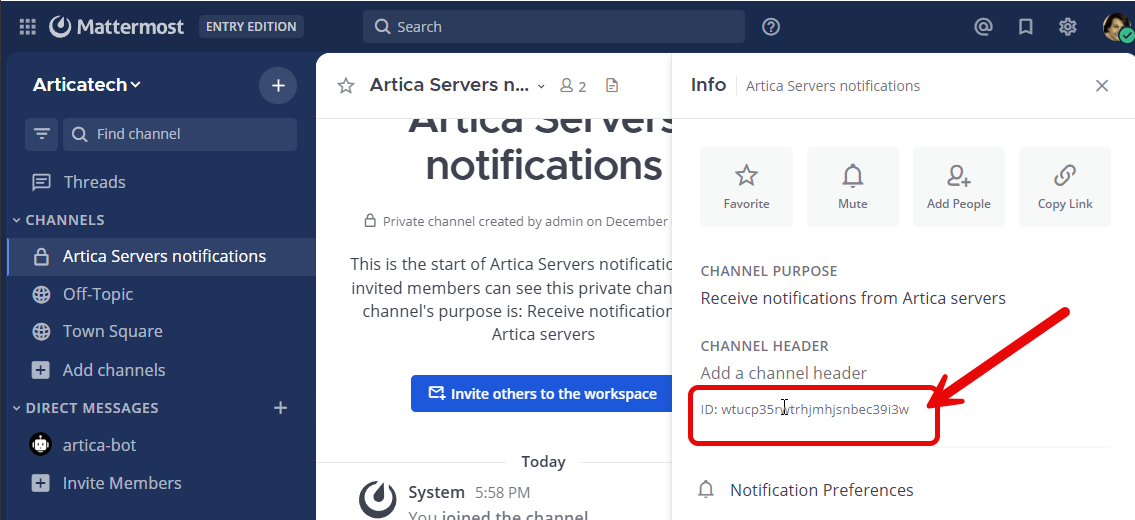Open the help question mark icon
Screen dimensions: 1135x520
(770, 27)
